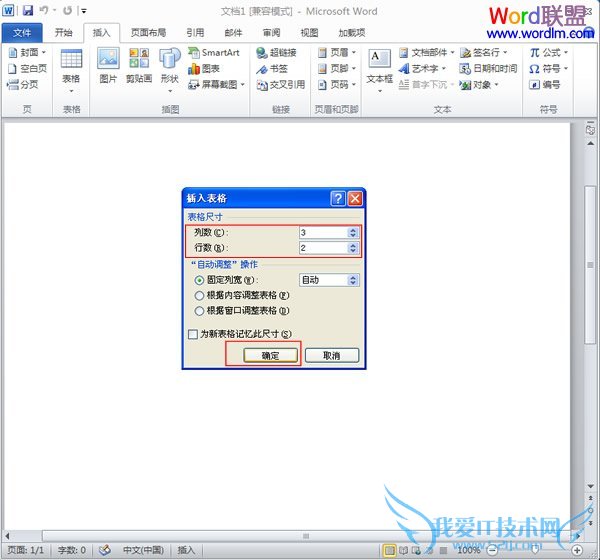
Task: Open the 表格 table menu in the ribbon
Action: tap(71, 71)
